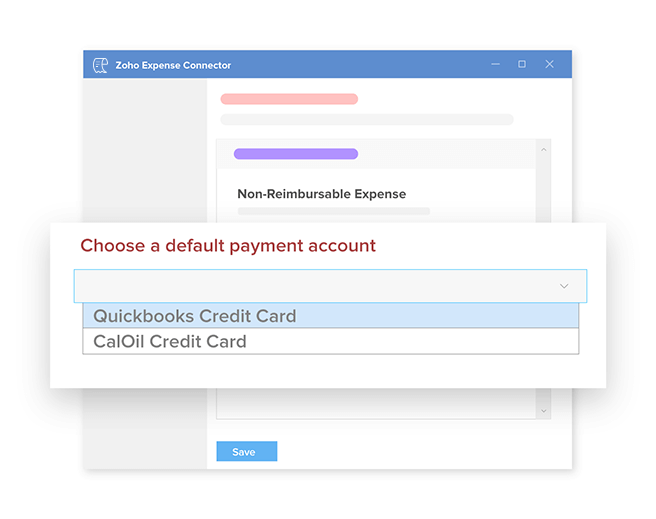Click the "Choose a default payment account" label

pyautogui.click(x=228, y=246)
